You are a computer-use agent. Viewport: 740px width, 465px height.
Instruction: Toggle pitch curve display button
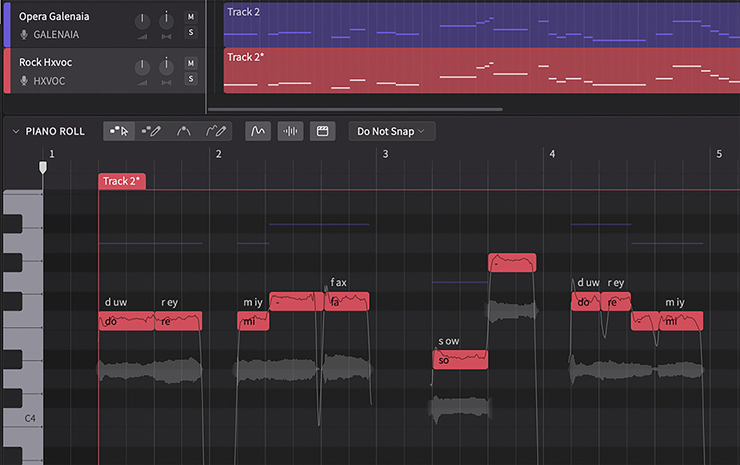258,131
